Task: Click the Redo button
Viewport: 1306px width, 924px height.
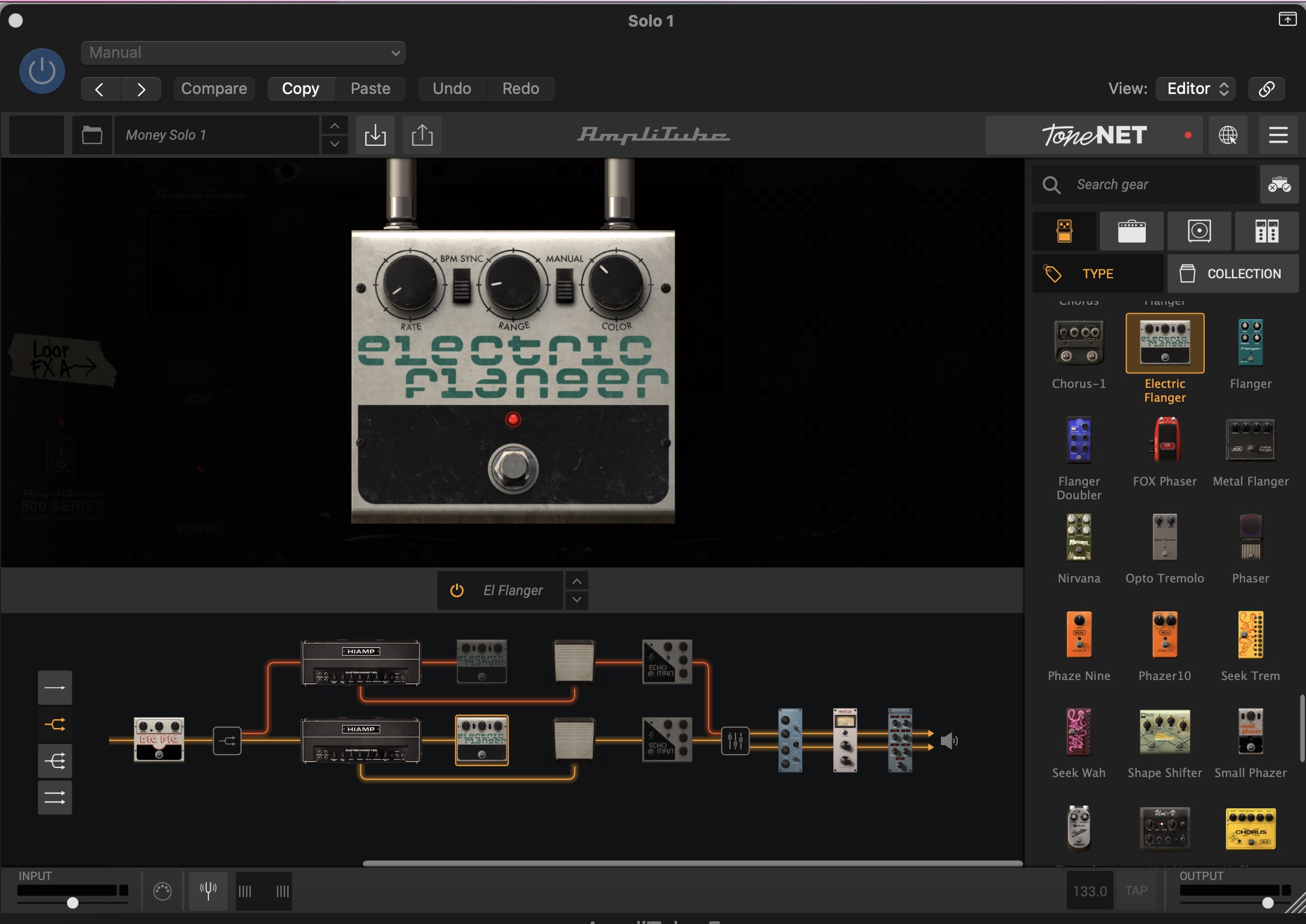Action: point(520,89)
